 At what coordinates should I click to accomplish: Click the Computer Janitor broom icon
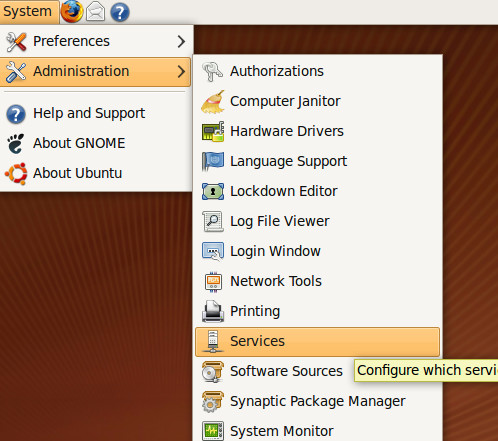[213, 101]
